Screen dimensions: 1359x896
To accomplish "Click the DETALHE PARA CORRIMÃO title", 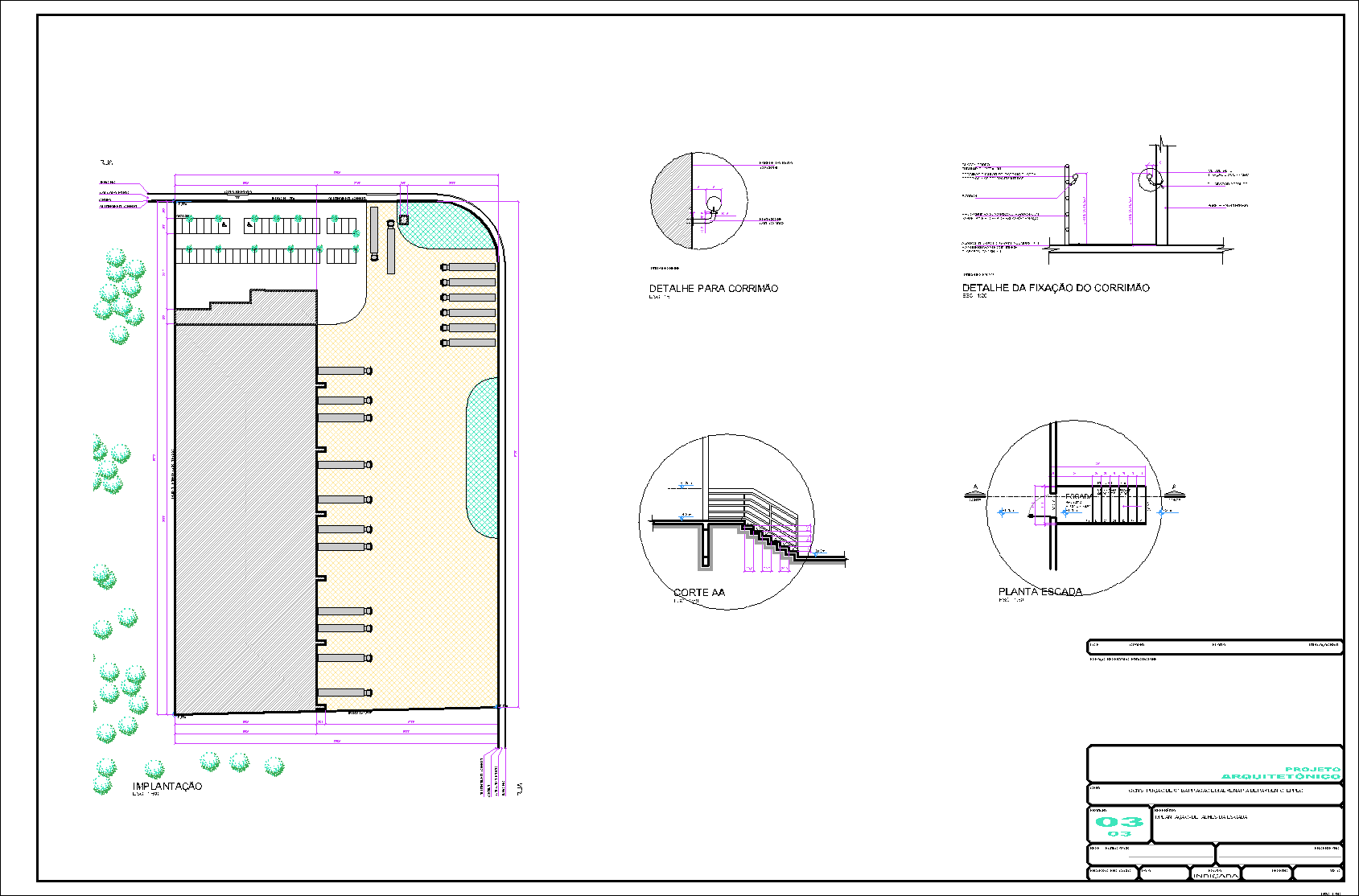I will coord(713,288).
